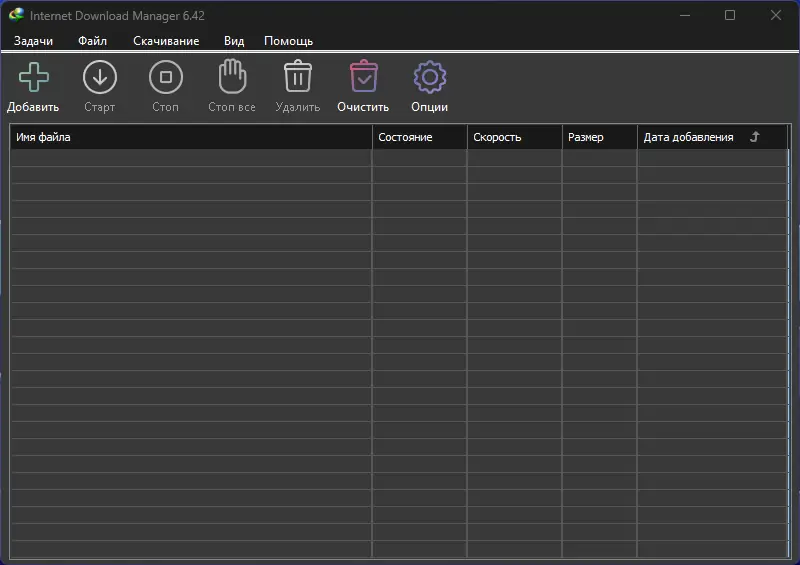
Task: Click the Добавить plus icon
Action: pyautogui.click(x=34, y=77)
